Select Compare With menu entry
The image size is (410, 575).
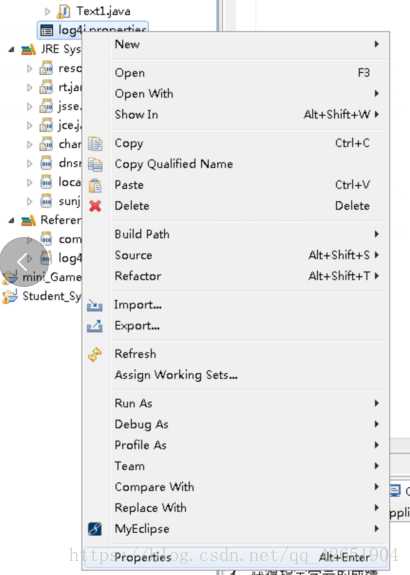pyautogui.click(x=235, y=487)
